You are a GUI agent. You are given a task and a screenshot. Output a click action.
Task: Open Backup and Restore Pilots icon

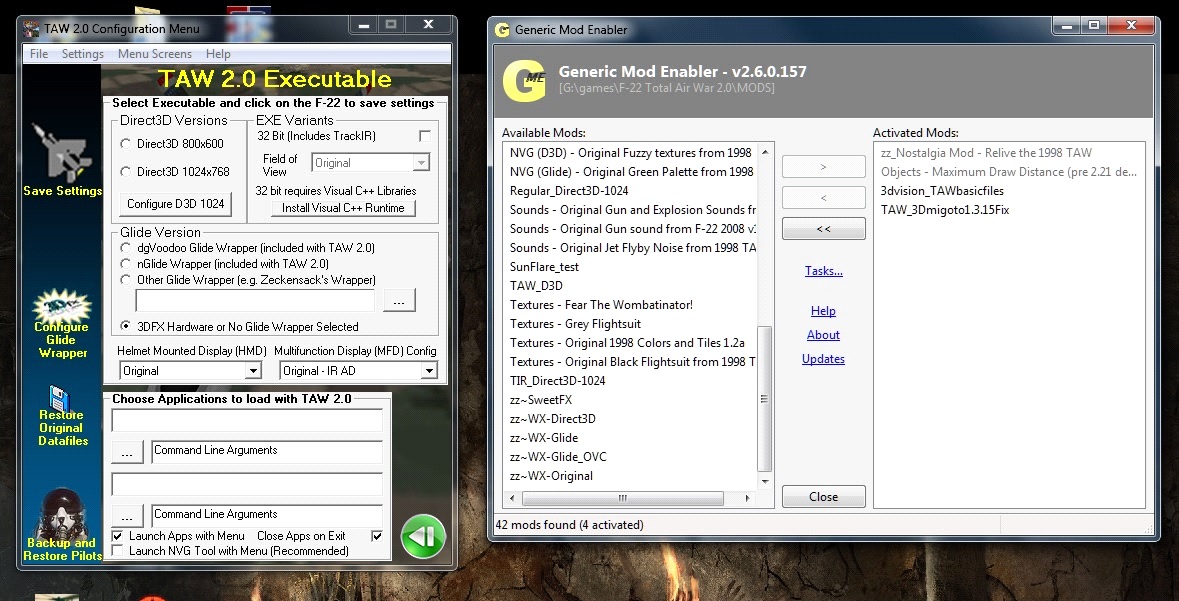pos(62,513)
